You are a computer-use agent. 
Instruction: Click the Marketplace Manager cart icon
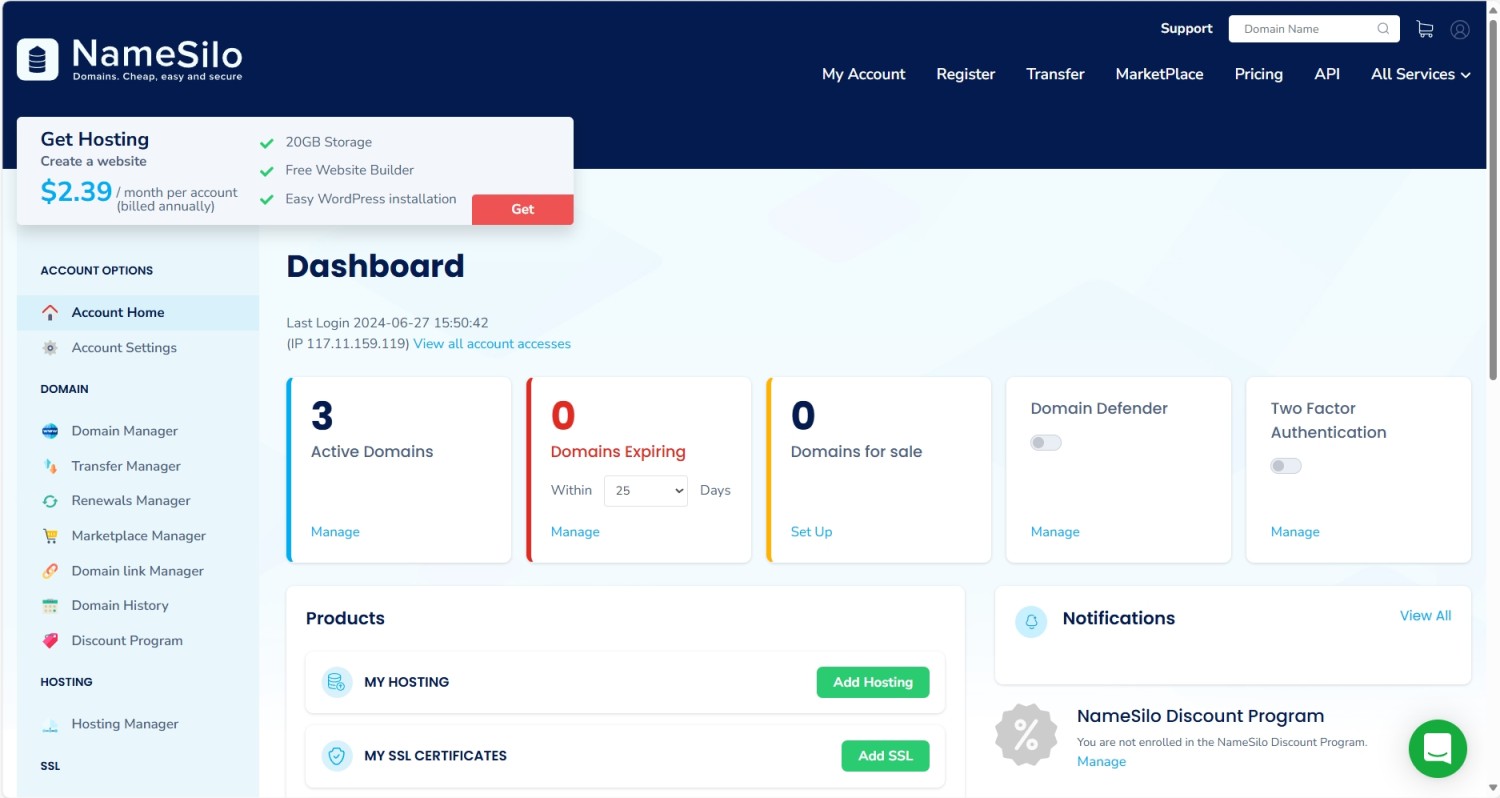point(50,536)
